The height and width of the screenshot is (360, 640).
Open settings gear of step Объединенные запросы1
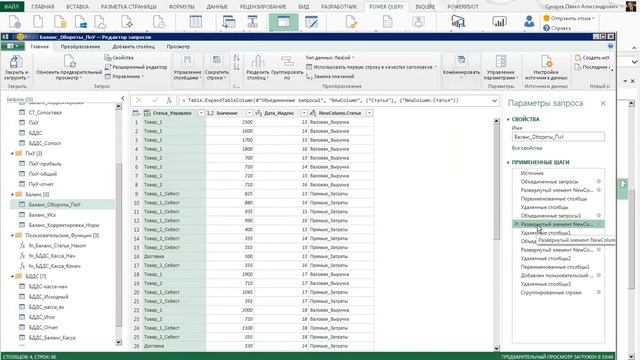(x=599, y=216)
